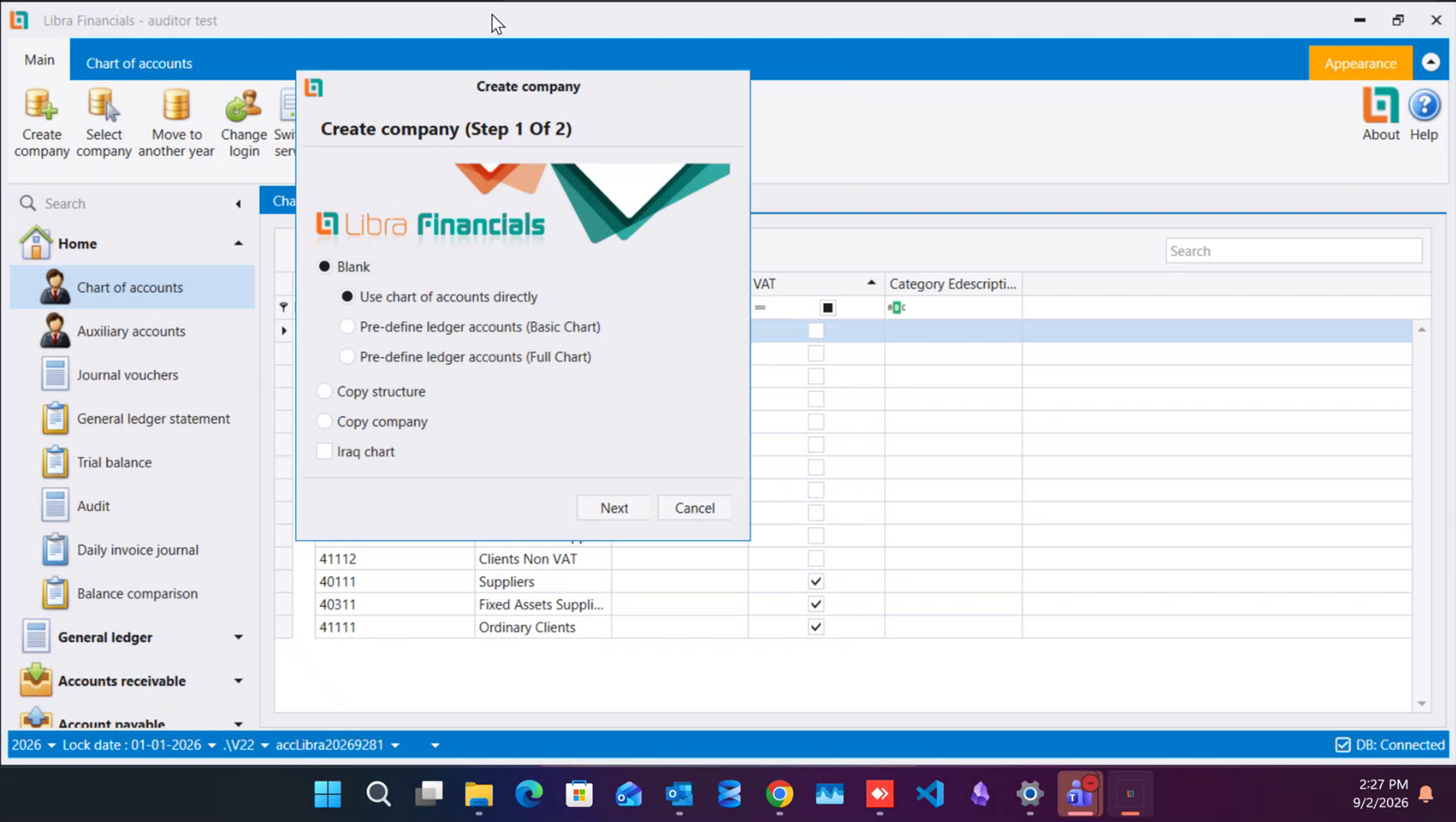
Task: Click the Cancel button in dialog
Action: [694, 508]
